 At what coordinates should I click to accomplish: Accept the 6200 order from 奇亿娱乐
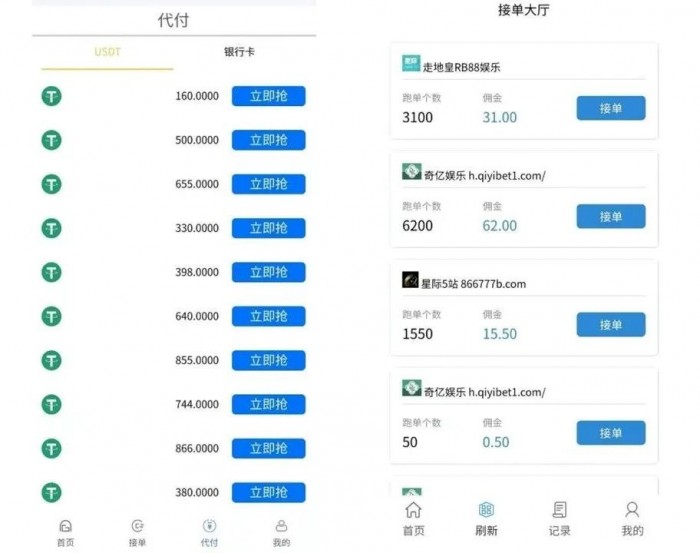(611, 216)
